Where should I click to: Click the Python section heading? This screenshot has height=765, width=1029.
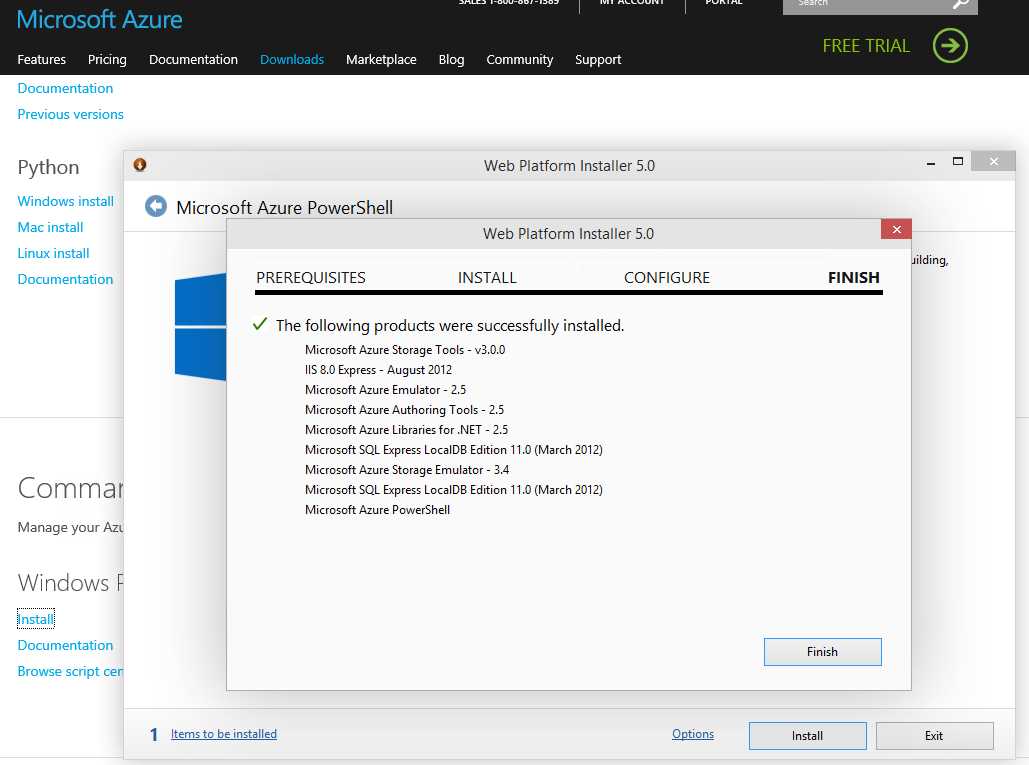pos(48,167)
